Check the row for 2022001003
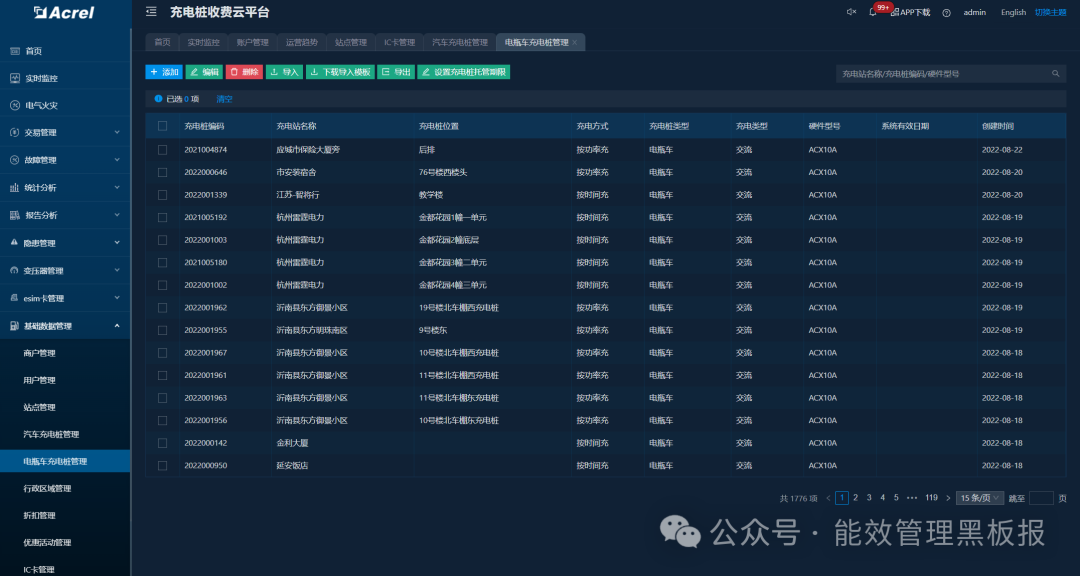 click(163, 240)
